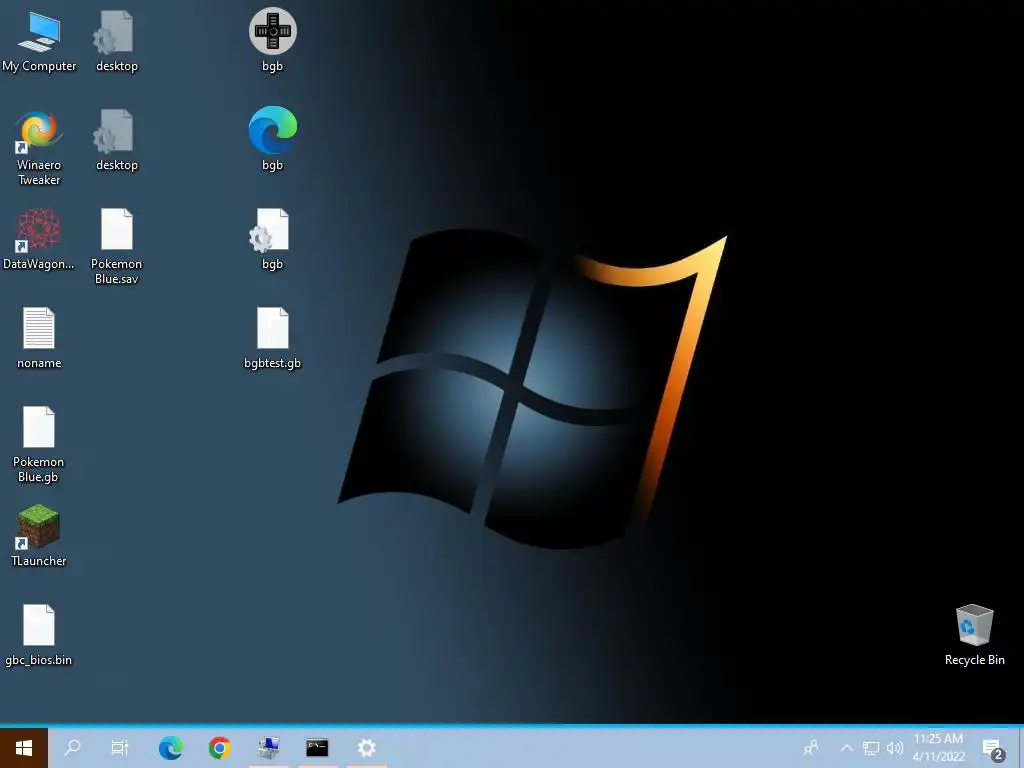
Task: Open the volume speaker tray icon
Action: coord(895,748)
